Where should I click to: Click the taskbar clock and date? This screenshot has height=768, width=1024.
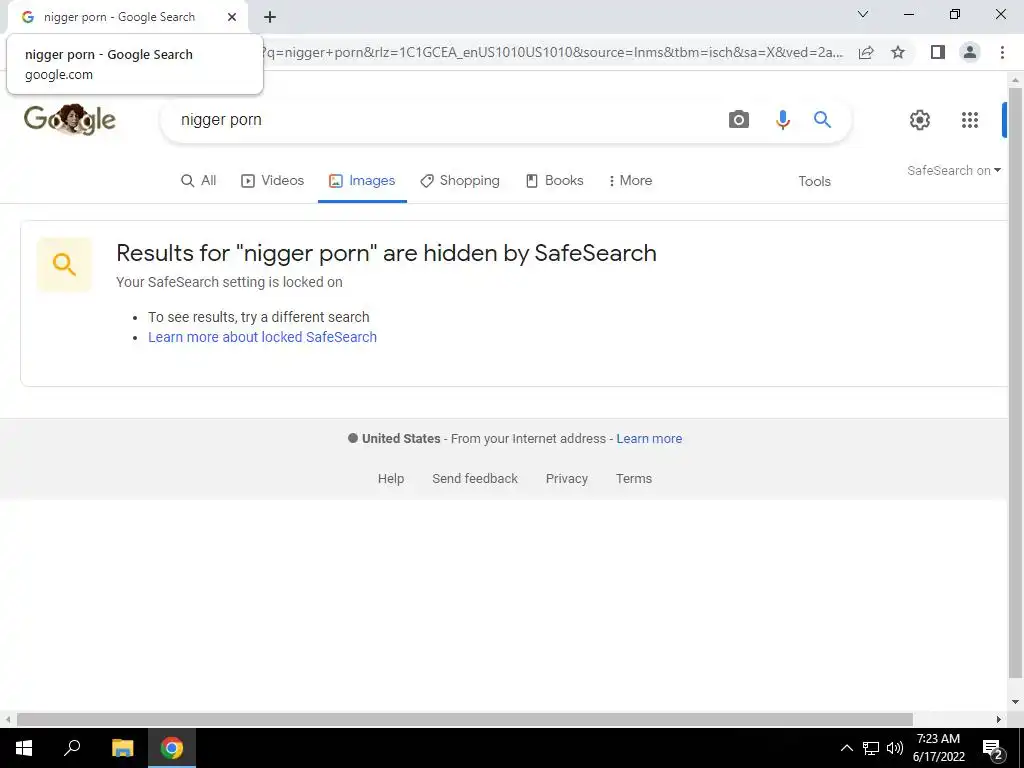938,748
